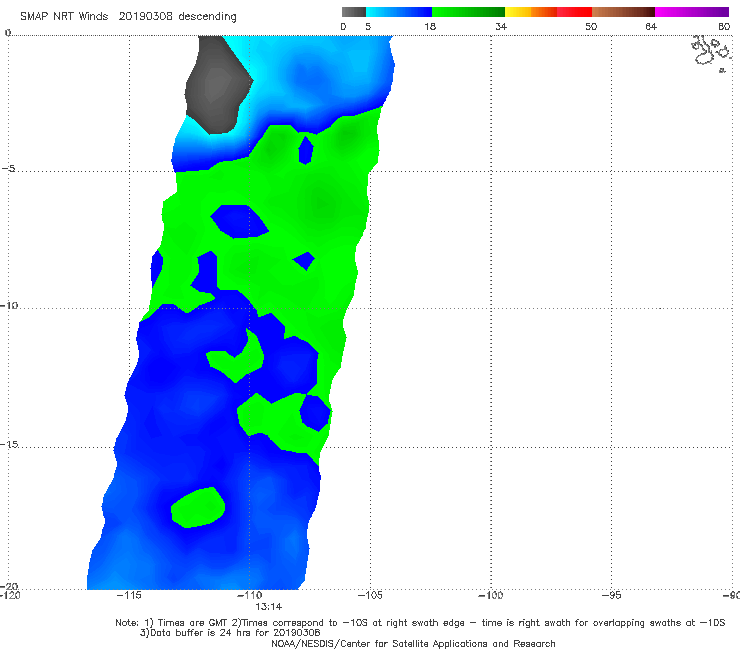Click the color bar label '34'
The image size is (740, 650).
[x=501, y=27]
